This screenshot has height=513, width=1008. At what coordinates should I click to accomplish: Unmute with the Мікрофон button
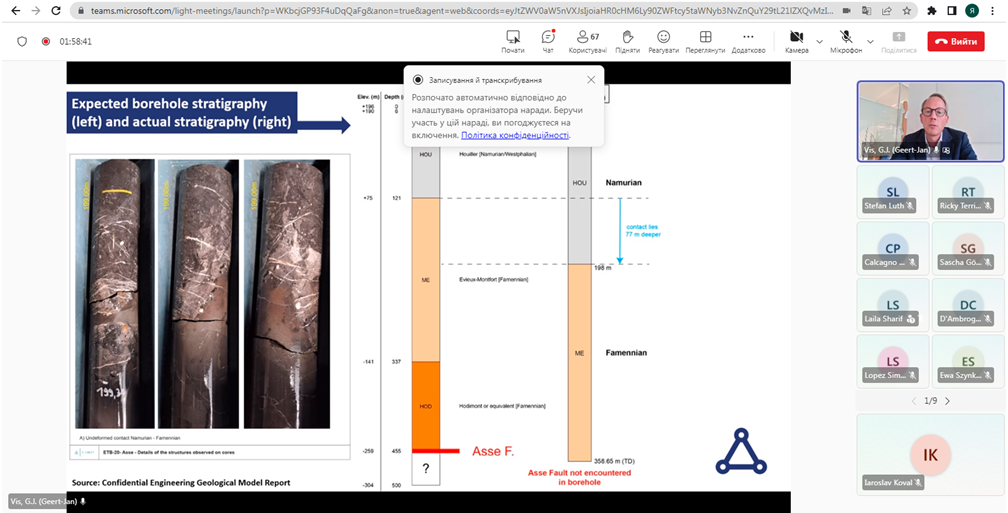(x=846, y=41)
